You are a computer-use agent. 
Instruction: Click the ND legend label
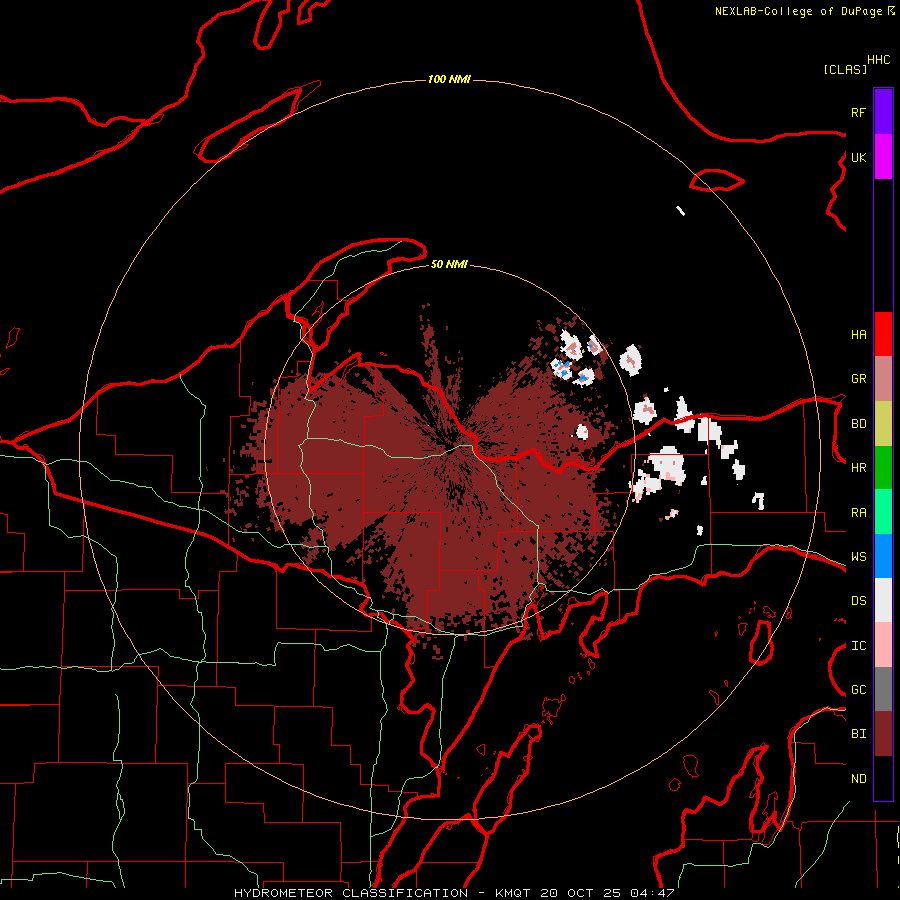pos(858,779)
